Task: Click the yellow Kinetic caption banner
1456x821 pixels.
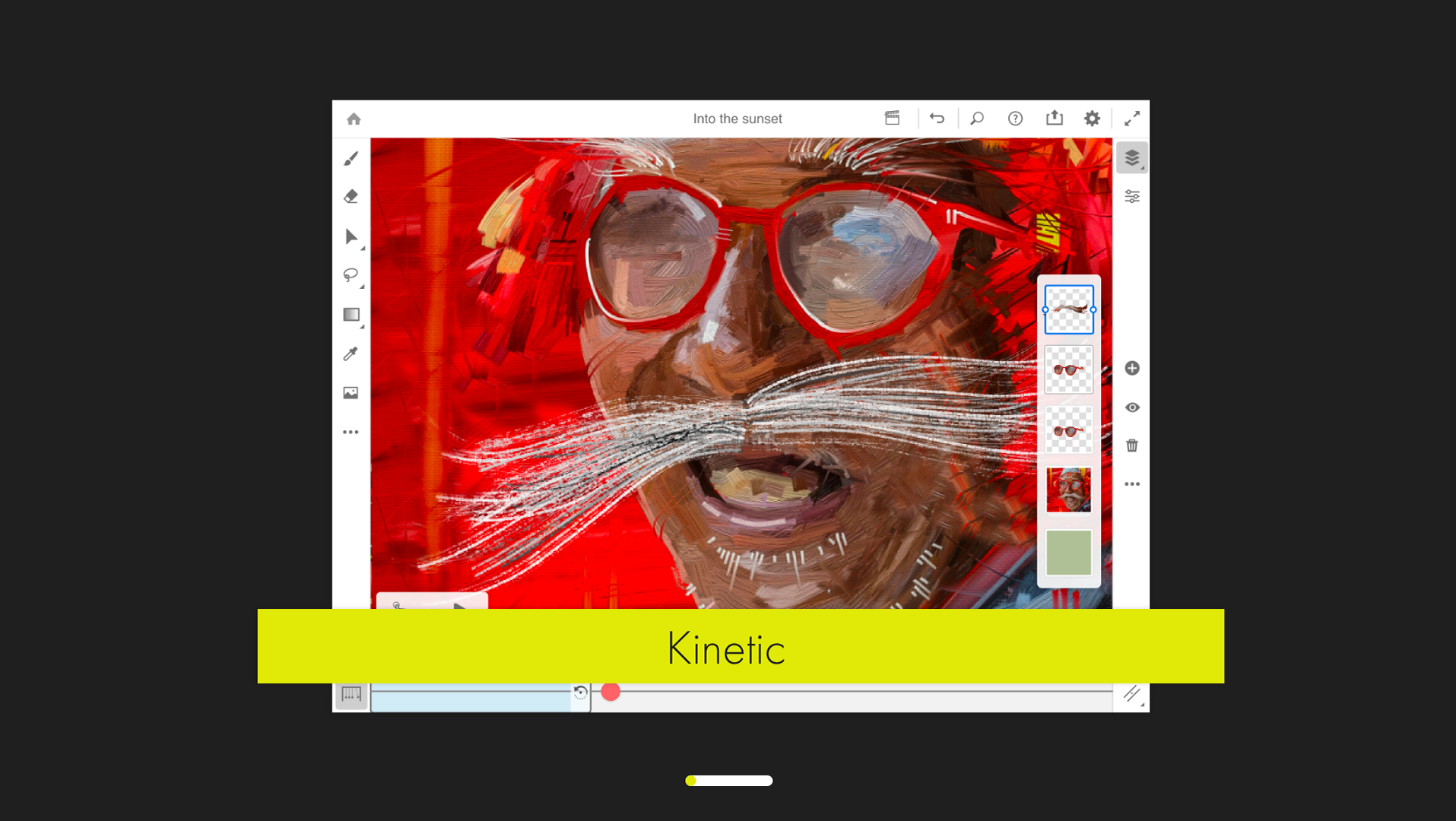Action: point(741,646)
